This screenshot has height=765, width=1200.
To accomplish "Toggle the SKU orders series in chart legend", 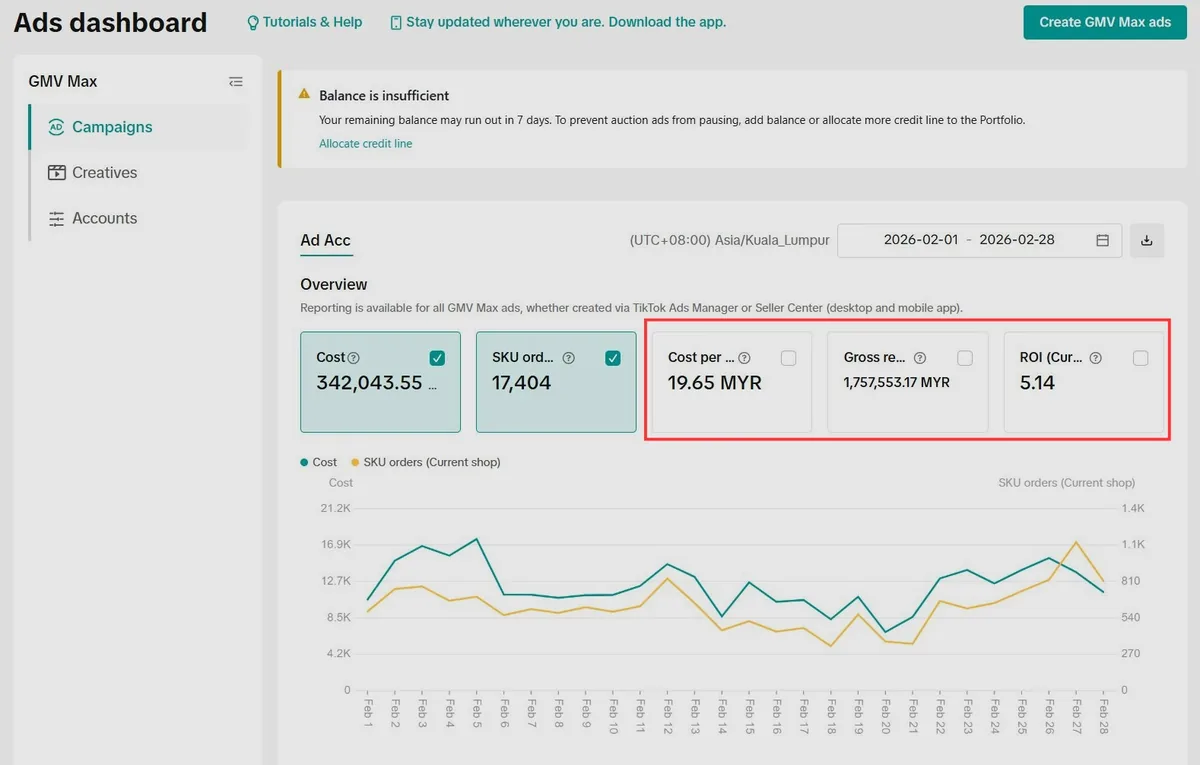I will click(425, 462).
